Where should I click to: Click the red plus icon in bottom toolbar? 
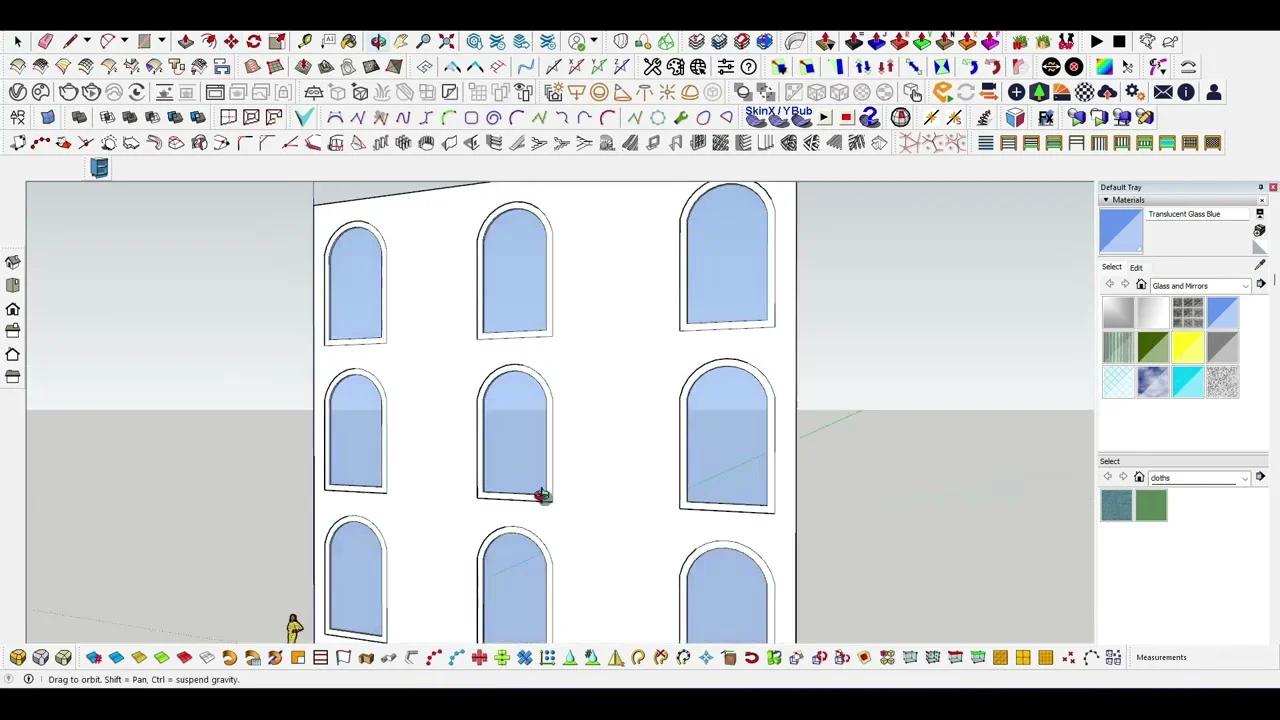[x=479, y=657]
